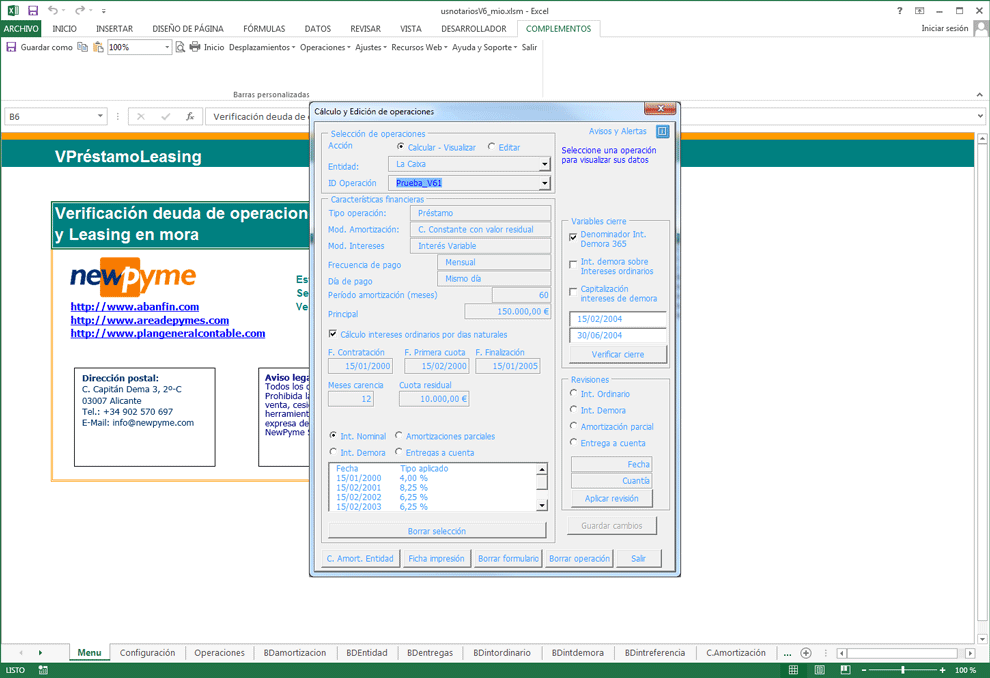Screen dimensions: 990x678
Task: Switch to the FÓRMULAS ribbon tab
Action: tap(264, 29)
